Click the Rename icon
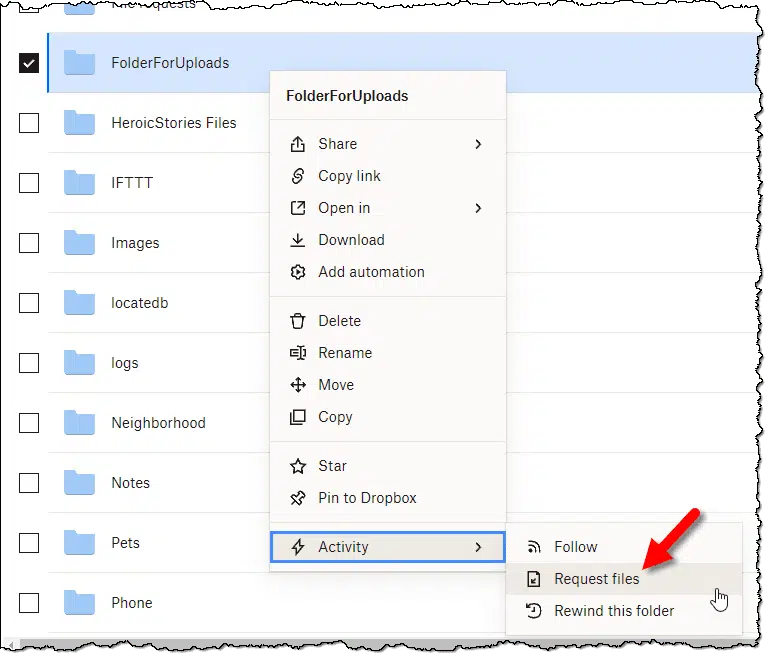The width and height of the screenshot is (768, 656). [x=298, y=354]
